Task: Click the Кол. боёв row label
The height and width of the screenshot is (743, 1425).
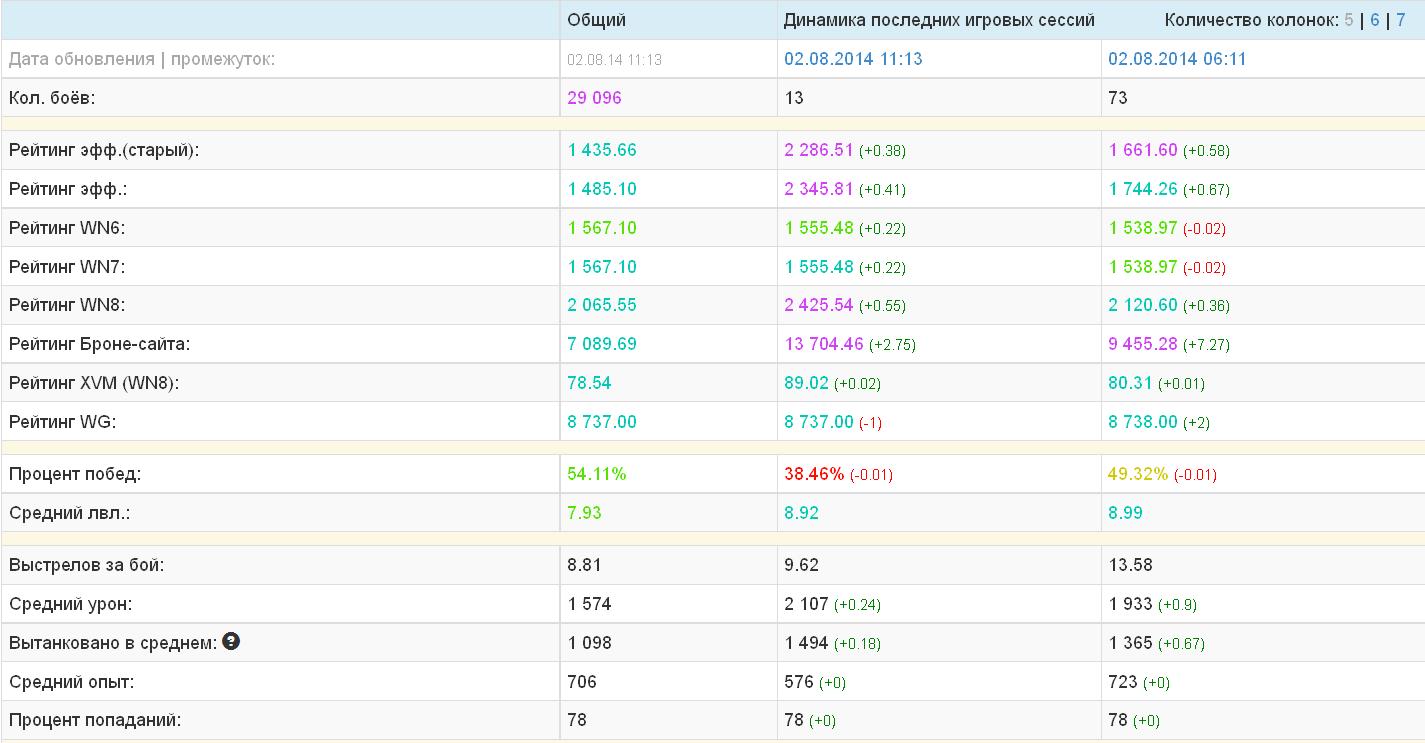Action: click(52, 98)
